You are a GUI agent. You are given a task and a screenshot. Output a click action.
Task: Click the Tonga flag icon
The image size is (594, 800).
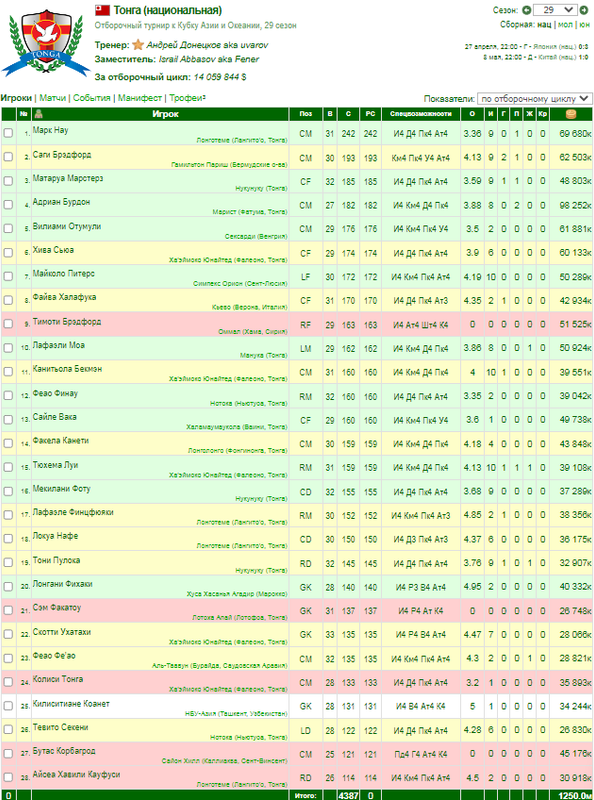tap(102, 10)
